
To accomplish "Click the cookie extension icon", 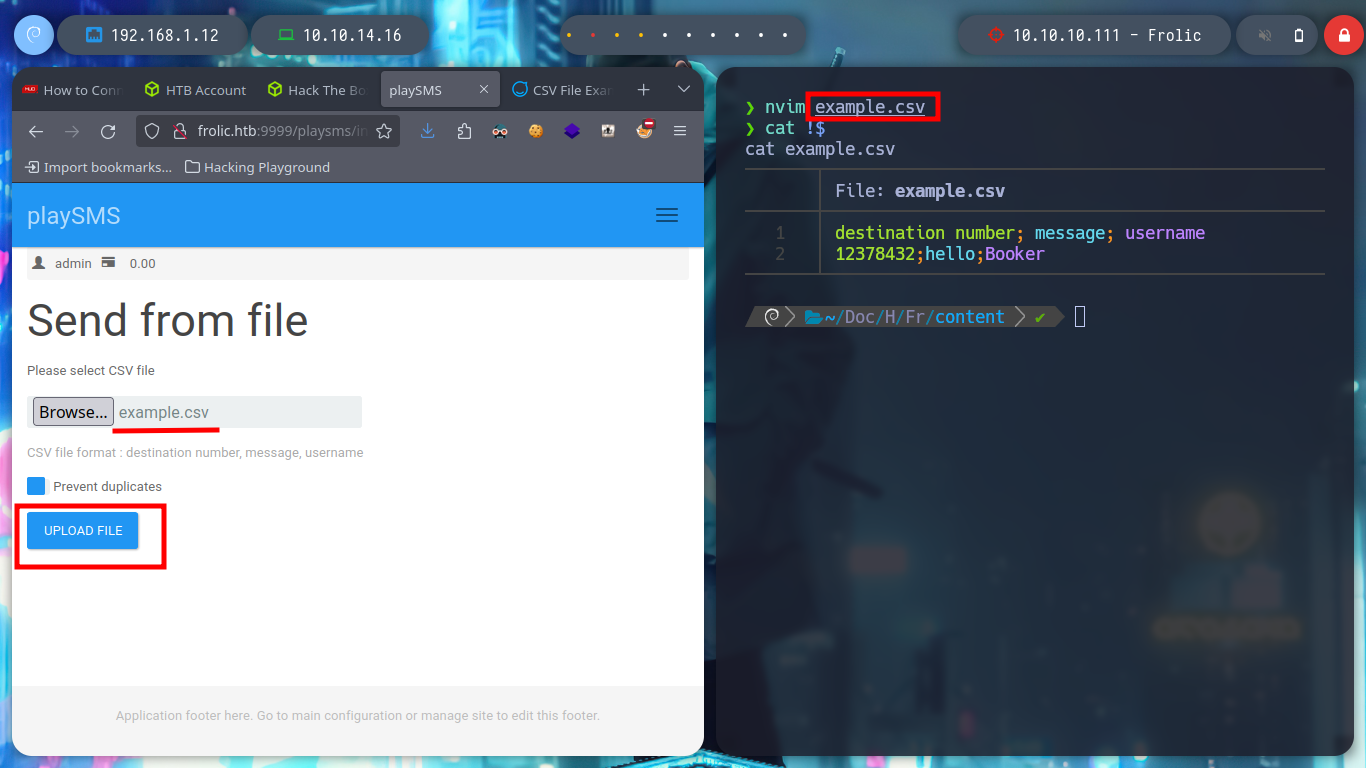I will (536, 131).
